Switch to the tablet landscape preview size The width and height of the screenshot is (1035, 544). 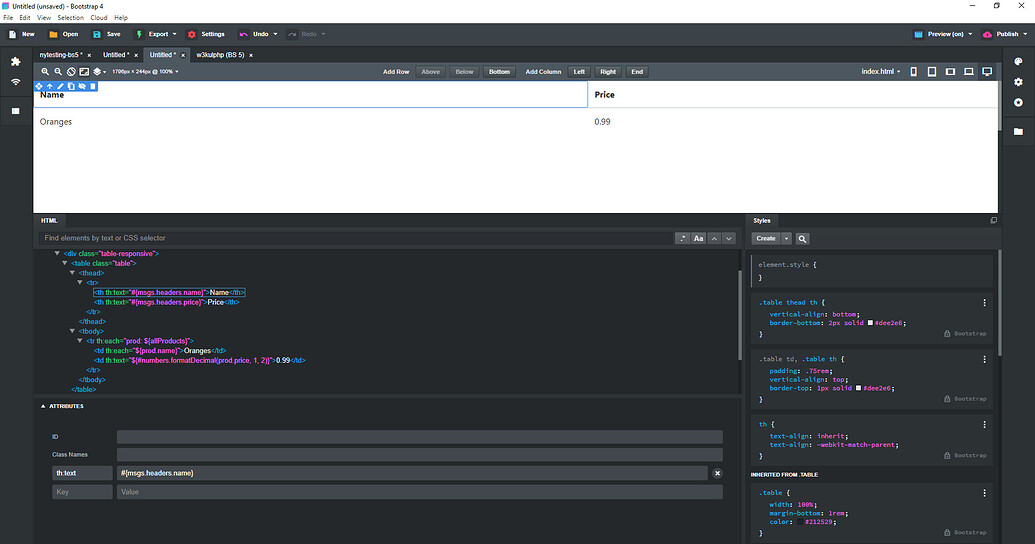coord(951,72)
